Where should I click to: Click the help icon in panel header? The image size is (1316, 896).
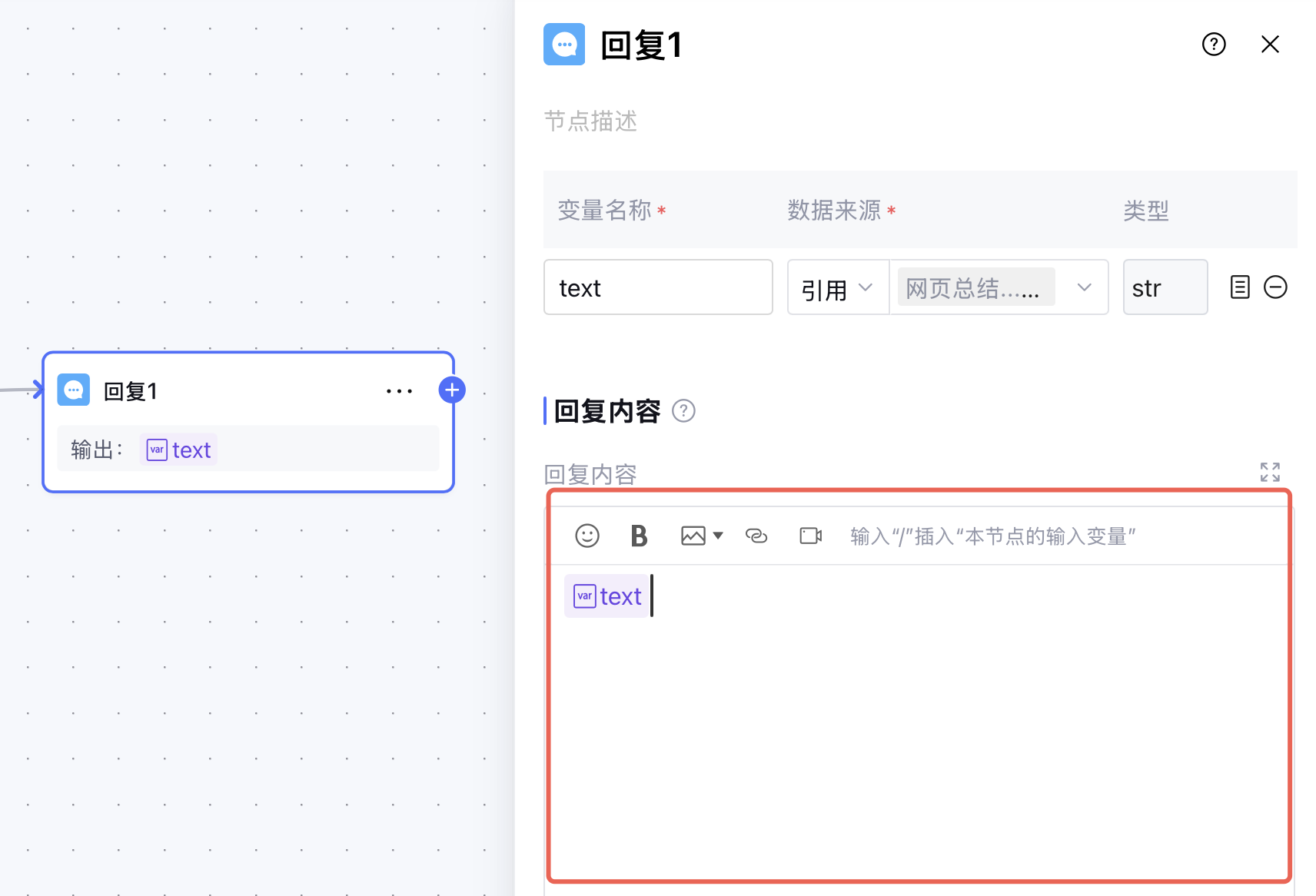point(1214,45)
